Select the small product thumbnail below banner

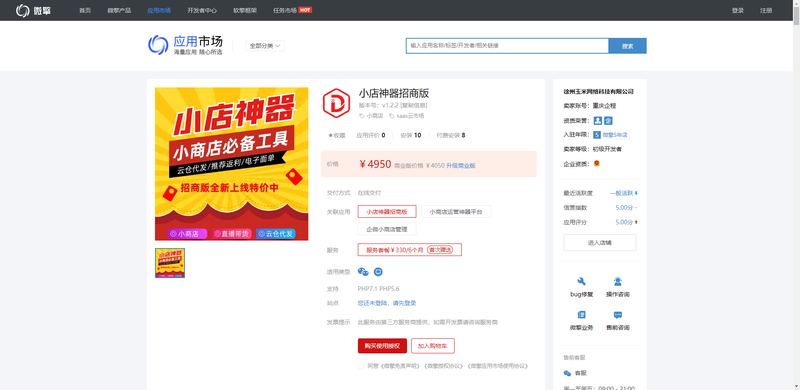170,263
